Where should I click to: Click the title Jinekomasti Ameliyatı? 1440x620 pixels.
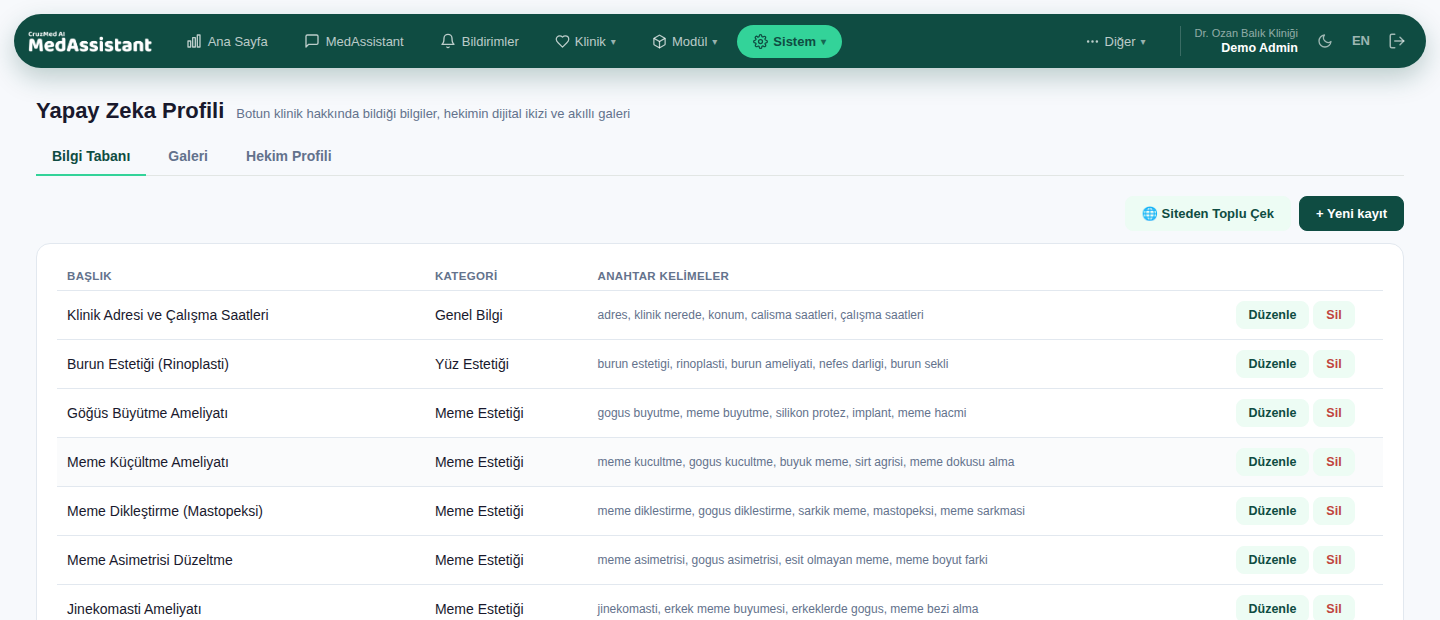134,609
